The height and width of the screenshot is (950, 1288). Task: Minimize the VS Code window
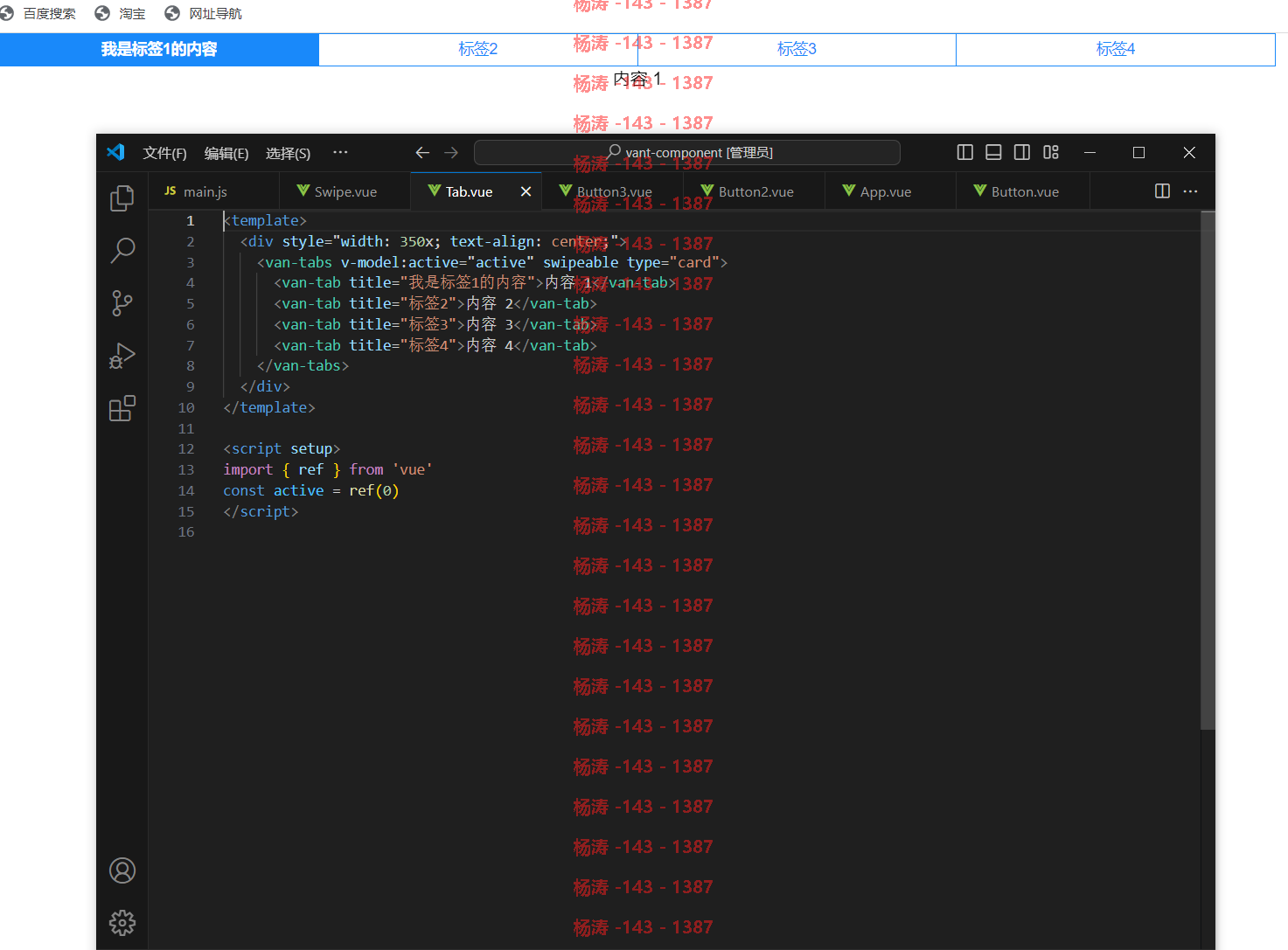tap(1090, 152)
